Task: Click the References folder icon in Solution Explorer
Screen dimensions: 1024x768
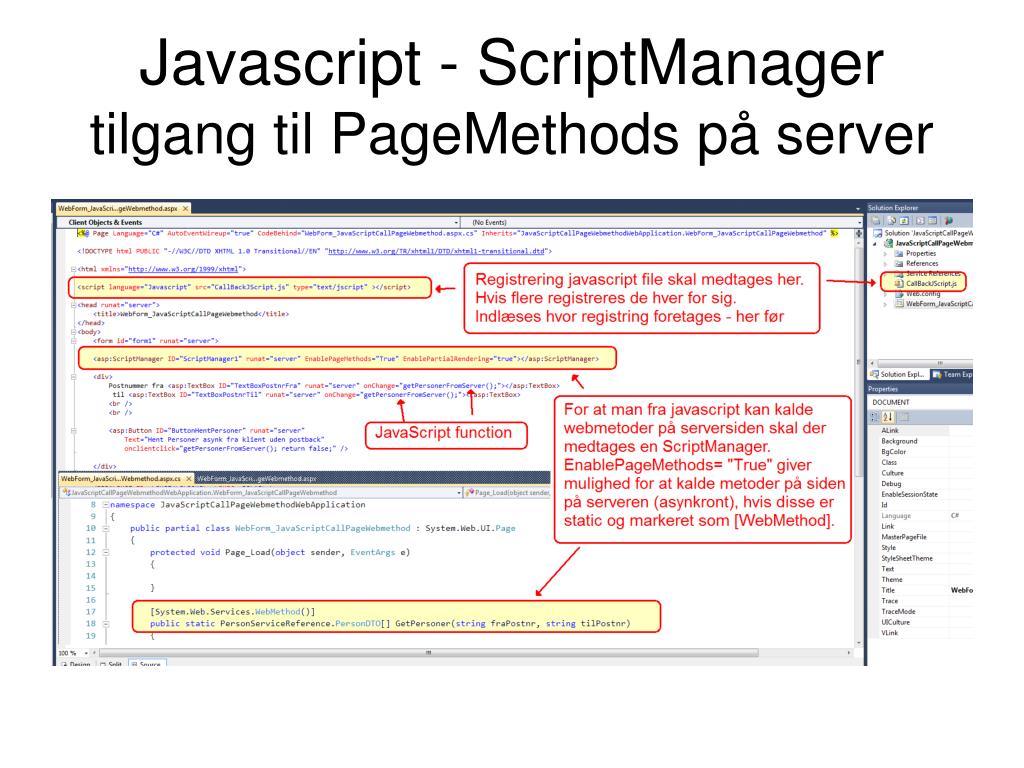Action: coord(899,263)
